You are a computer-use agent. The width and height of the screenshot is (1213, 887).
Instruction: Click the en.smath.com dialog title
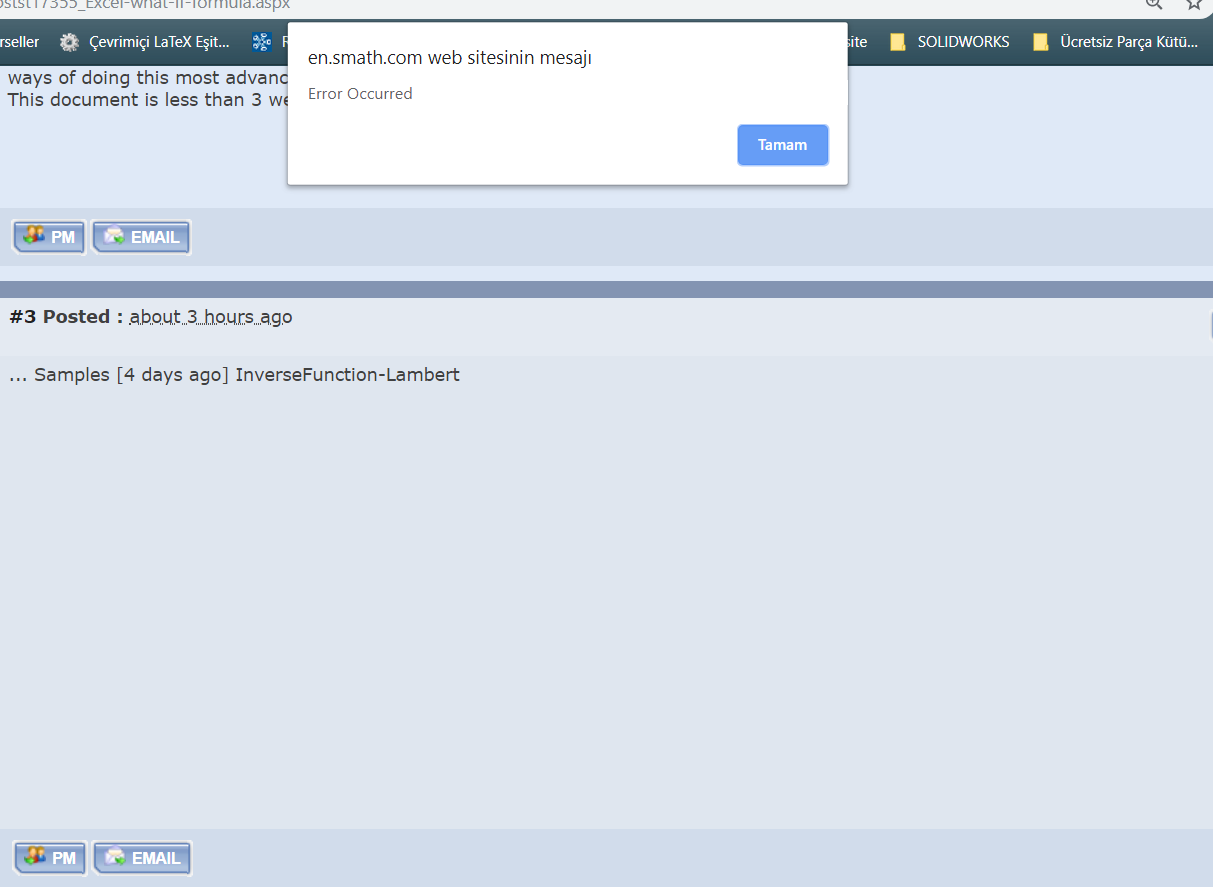tap(449, 57)
